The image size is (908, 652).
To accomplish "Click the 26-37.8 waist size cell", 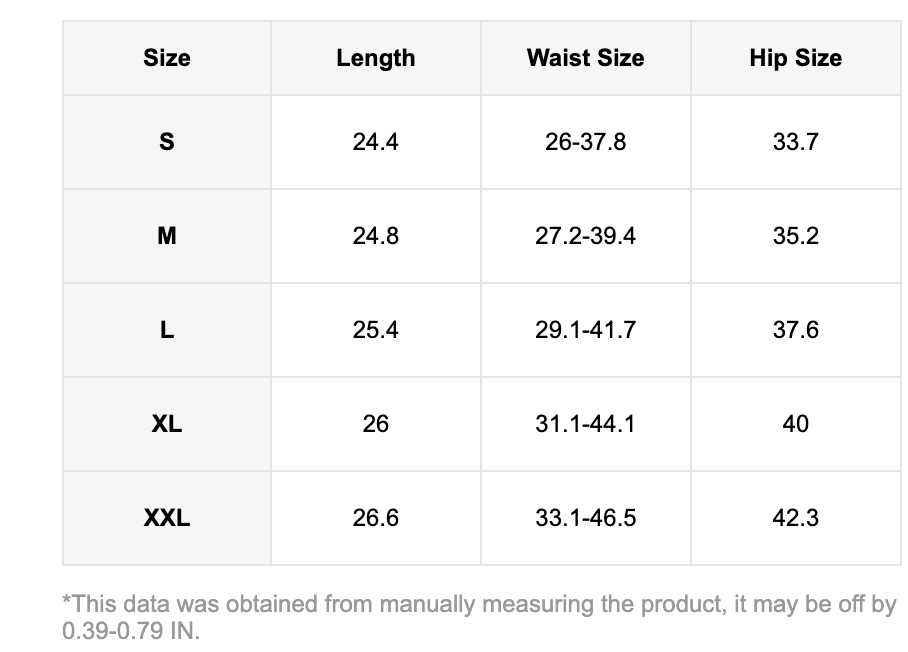I will pos(585,142).
